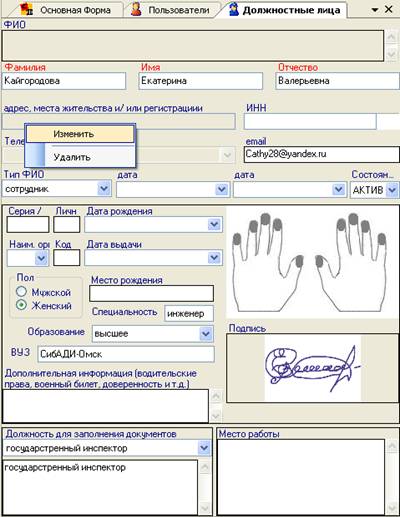Image resolution: width=400 pixels, height=517 pixels.
Task: Expand the Должность для заполнения документов dropdown
Action: [204, 448]
